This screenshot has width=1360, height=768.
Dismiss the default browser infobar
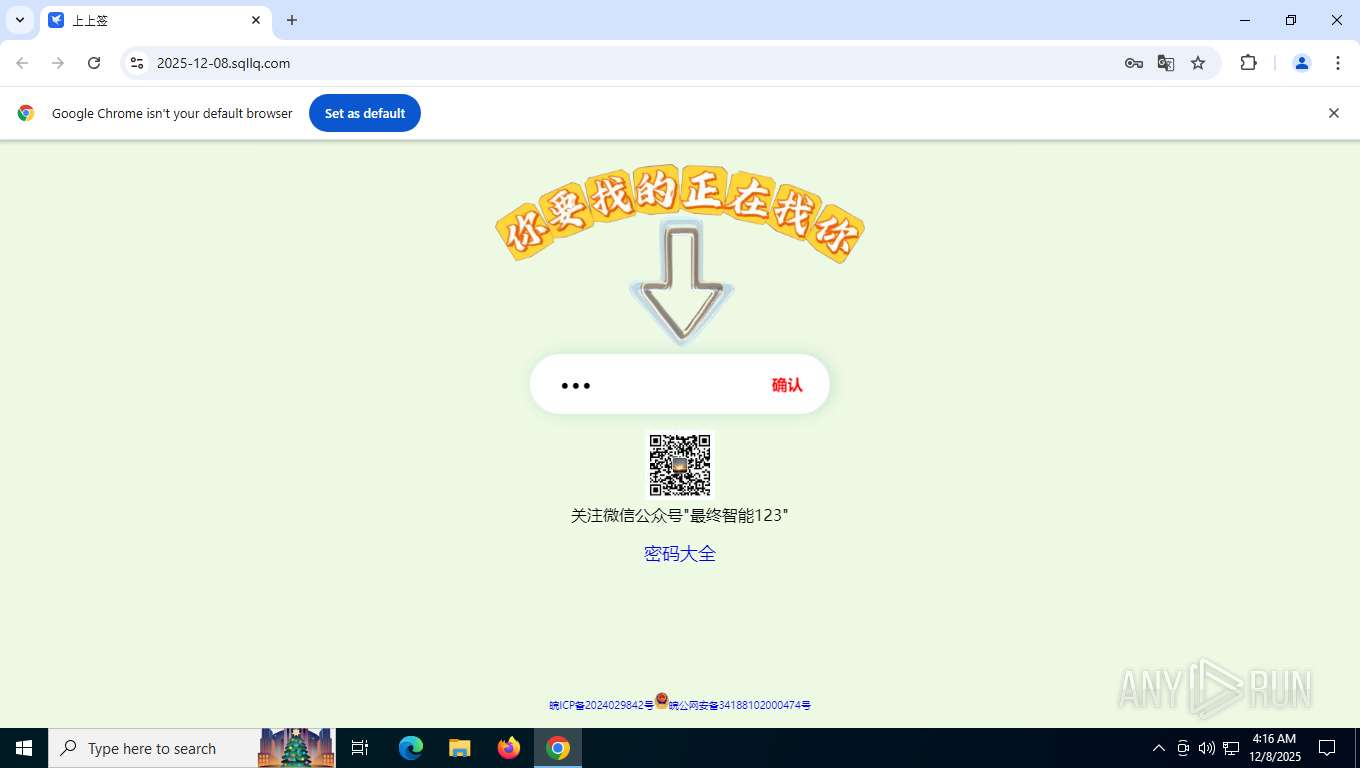[x=1333, y=113]
